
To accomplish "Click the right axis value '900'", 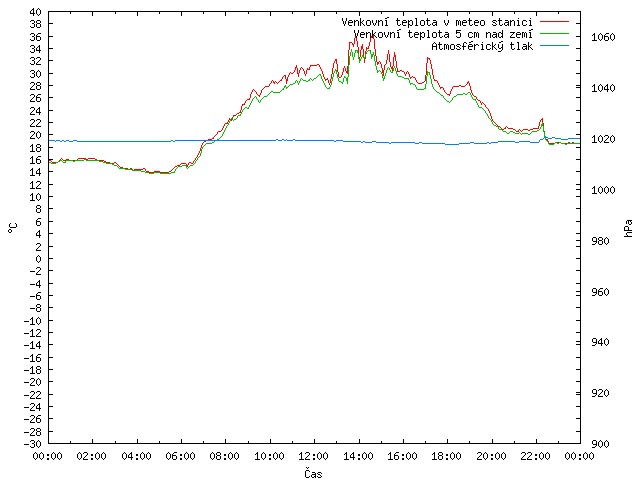I will pos(600,444).
